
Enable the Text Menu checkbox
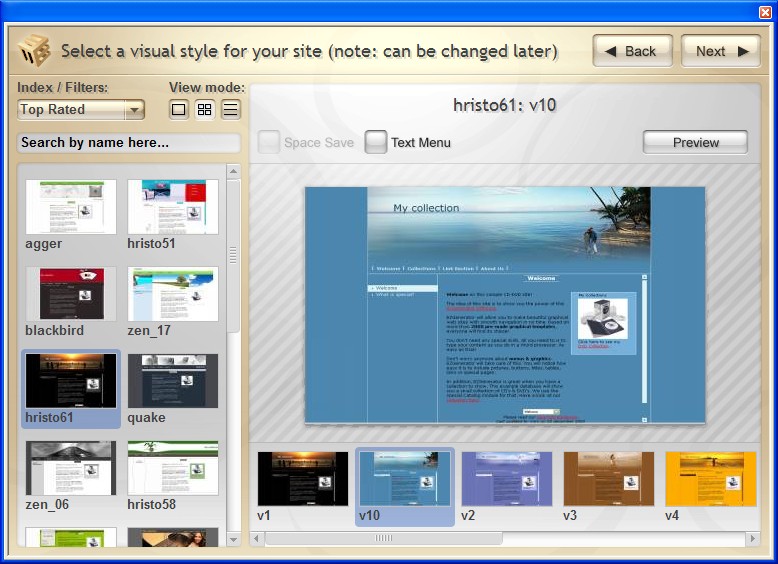(376, 142)
